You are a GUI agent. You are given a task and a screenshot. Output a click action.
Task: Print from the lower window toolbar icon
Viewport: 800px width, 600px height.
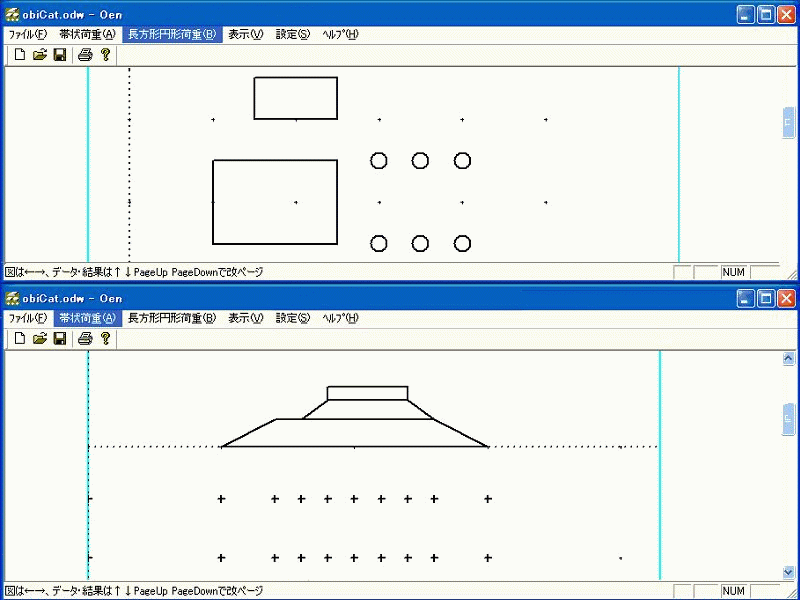point(86,339)
